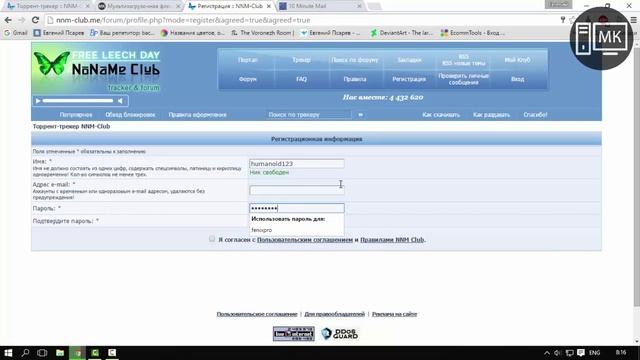
Task: Click footer Реклама на сайте link
Action: pos(394,314)
